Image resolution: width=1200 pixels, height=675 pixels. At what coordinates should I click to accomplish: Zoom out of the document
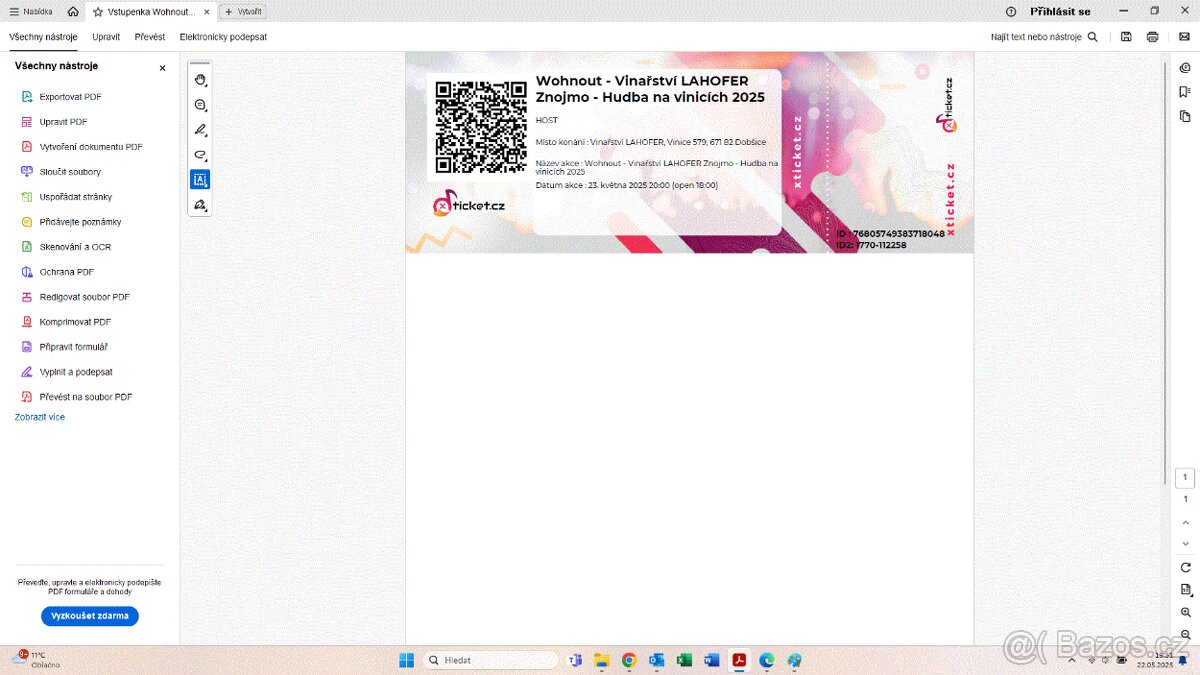coord(1186,635)
